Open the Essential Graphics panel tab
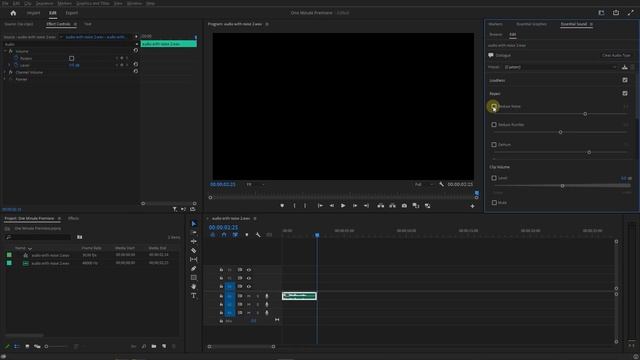This screenshot has width=640, height=360. tap(531, 24)
